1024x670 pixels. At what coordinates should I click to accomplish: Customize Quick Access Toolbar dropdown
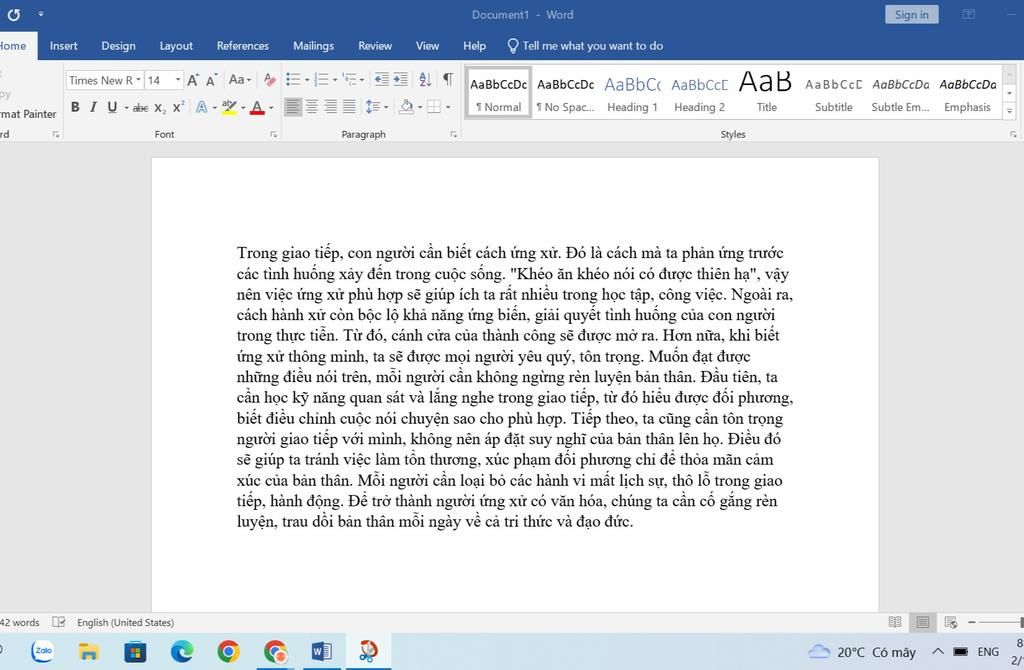click(40, 14)
